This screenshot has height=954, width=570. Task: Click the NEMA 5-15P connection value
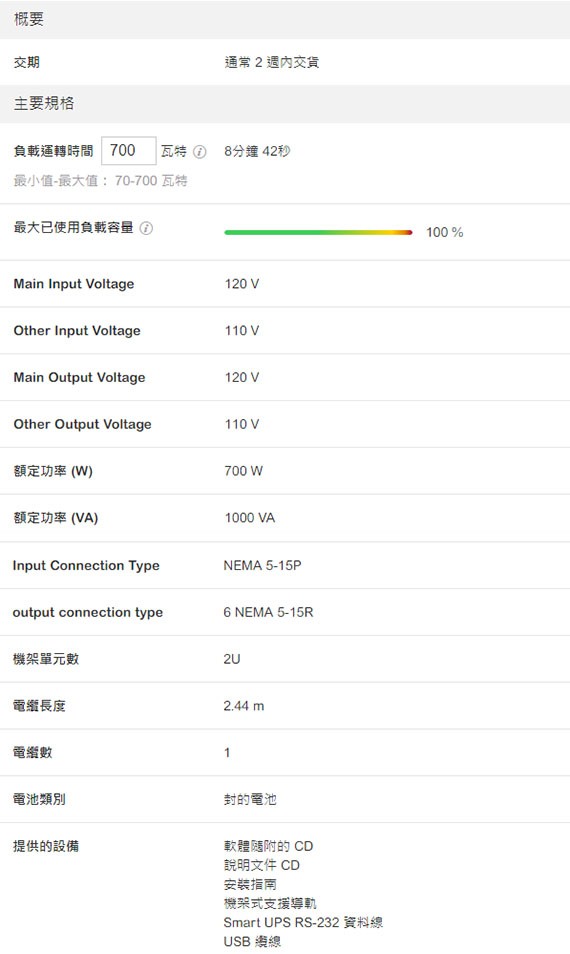pyautogui.click(x=262, y=566)
